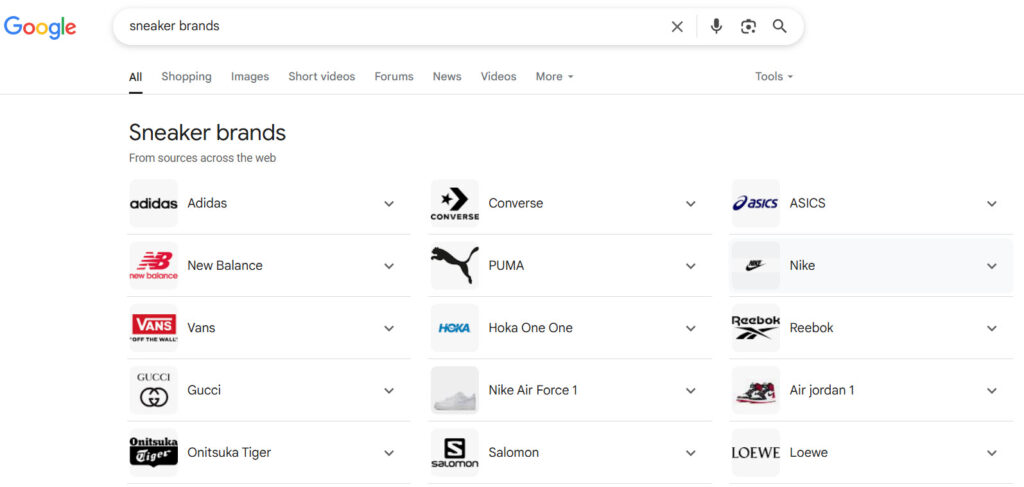This screenshot has width=1024, height=487.
Task: Open the Short videos tab
Action: click(x=321, y=76)
